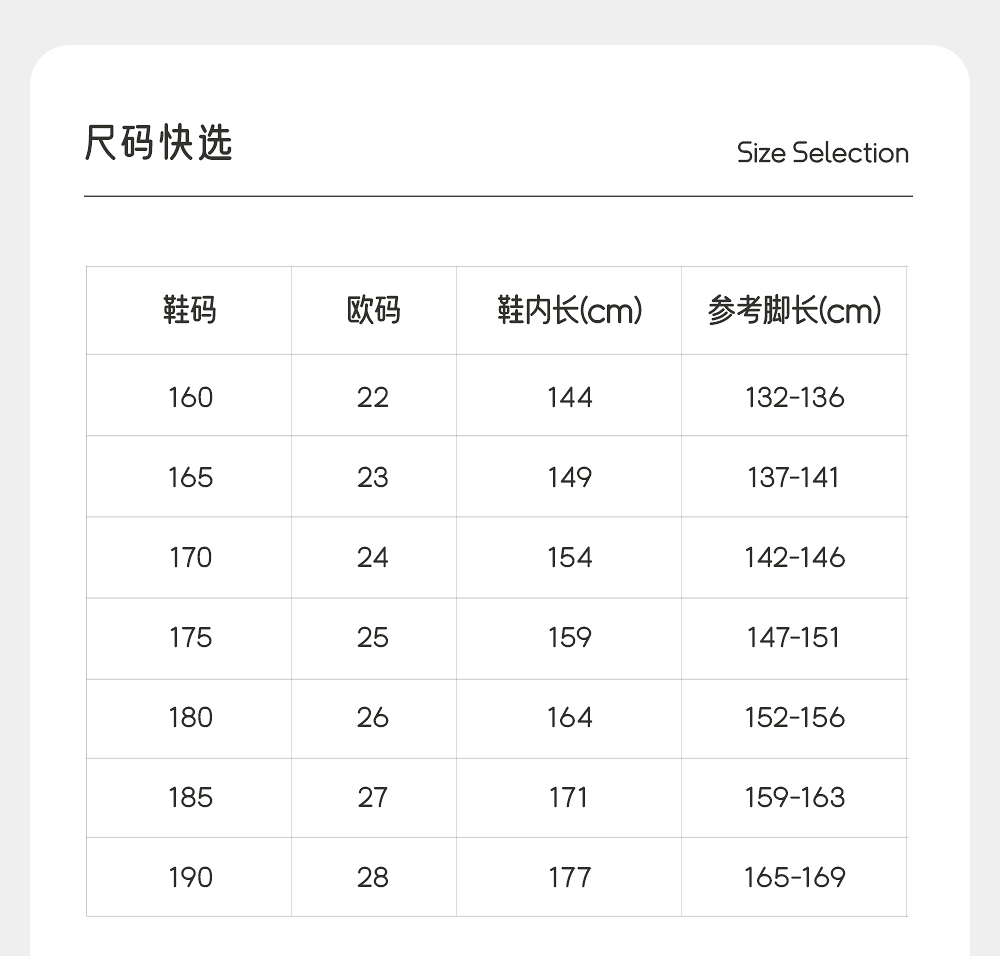Select inner length 171 cell
The height and width of the screenshot is (956, 1000).
point(569,797)
